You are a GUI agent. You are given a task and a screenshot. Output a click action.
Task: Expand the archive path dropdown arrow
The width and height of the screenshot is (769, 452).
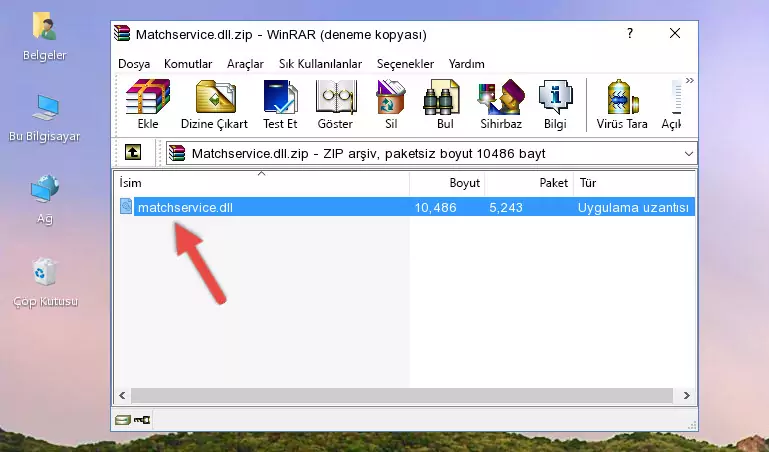point(689,153)
